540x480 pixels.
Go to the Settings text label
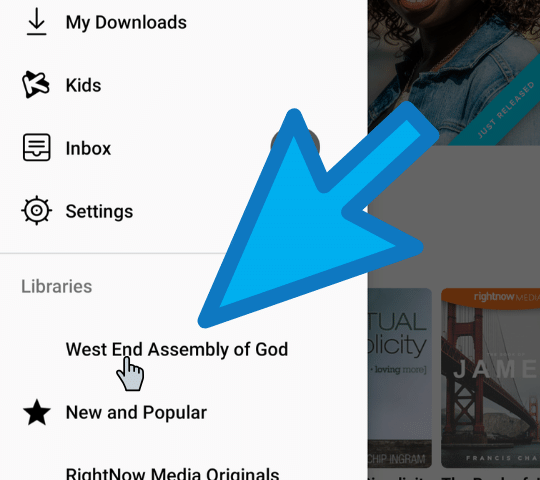[x=99, y=211]
